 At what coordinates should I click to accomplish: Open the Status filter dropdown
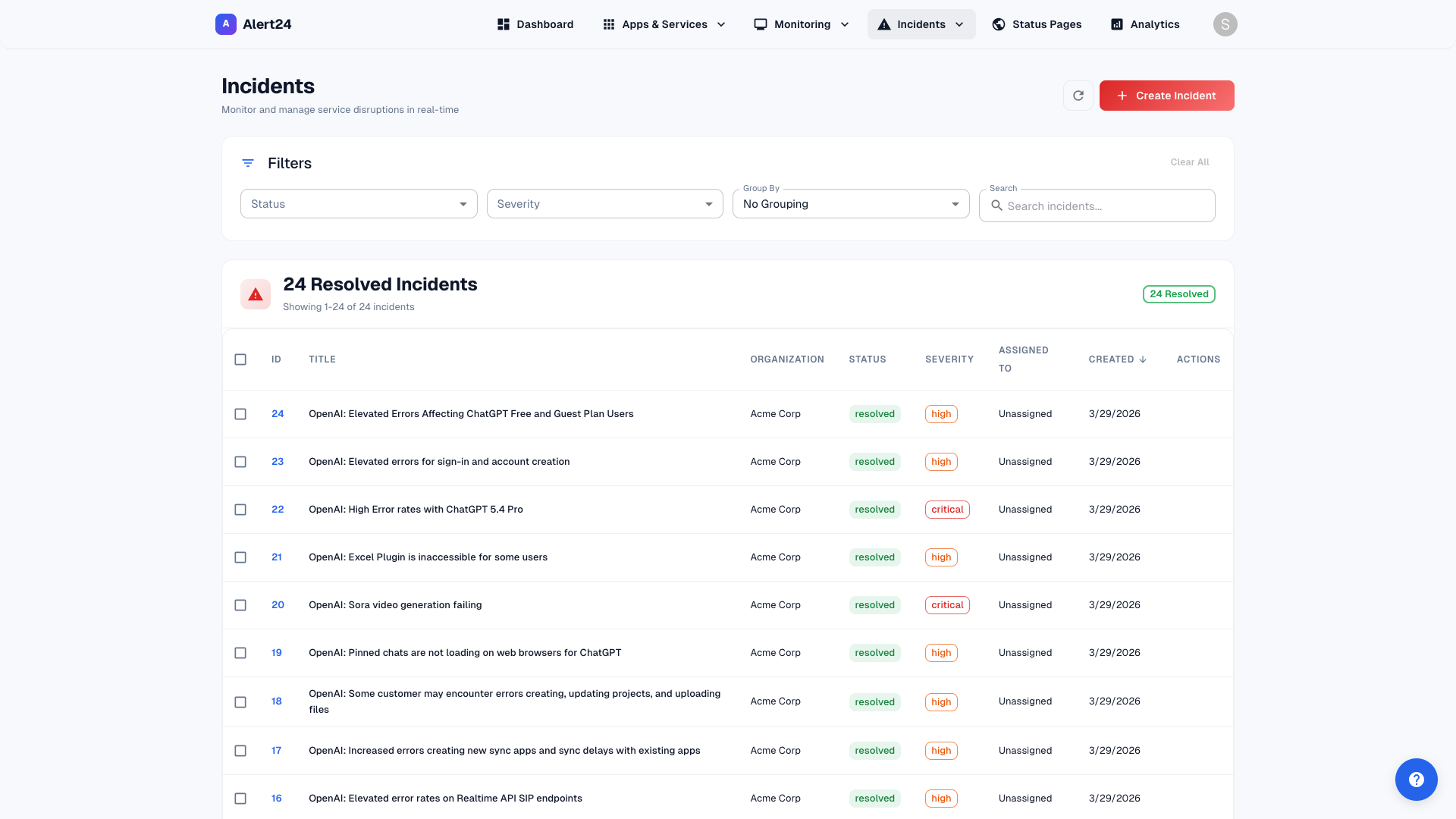click(358, 203)
